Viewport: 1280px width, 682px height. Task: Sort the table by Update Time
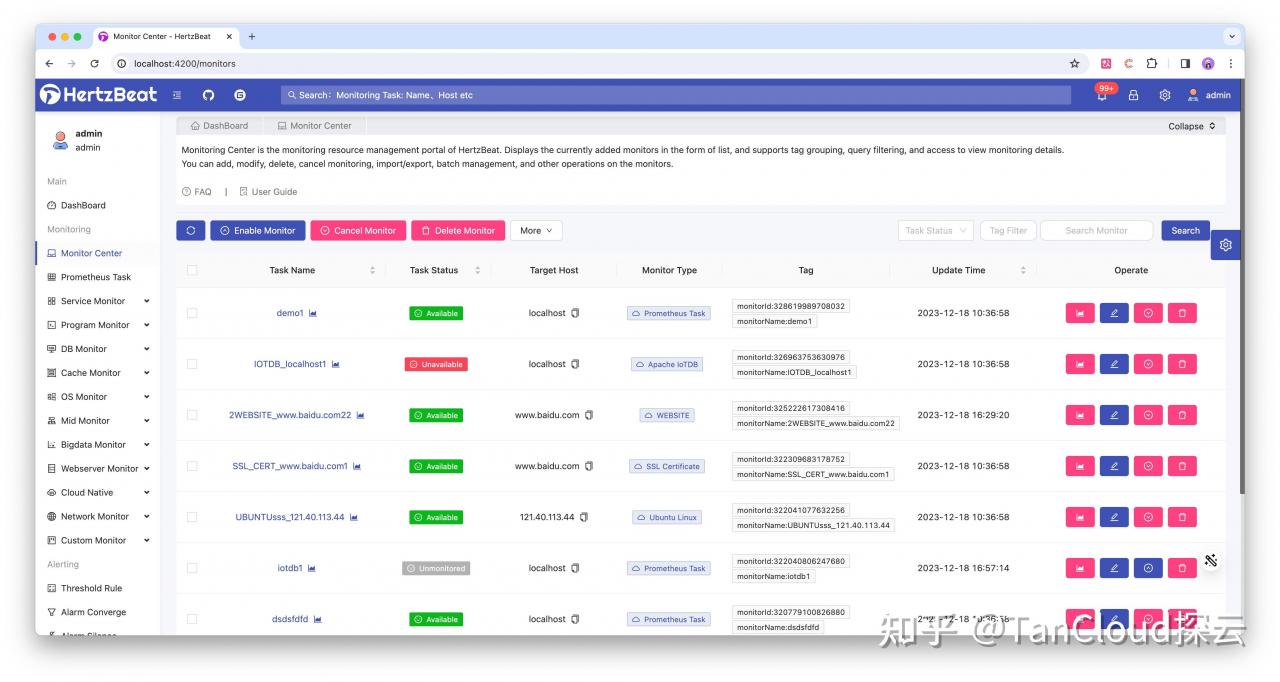point(1023,270)
